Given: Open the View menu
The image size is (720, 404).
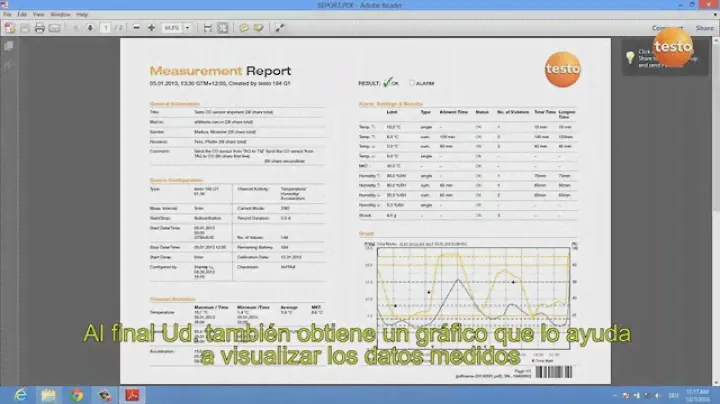Looking at the screenshot, I should (x=37, y=15).
